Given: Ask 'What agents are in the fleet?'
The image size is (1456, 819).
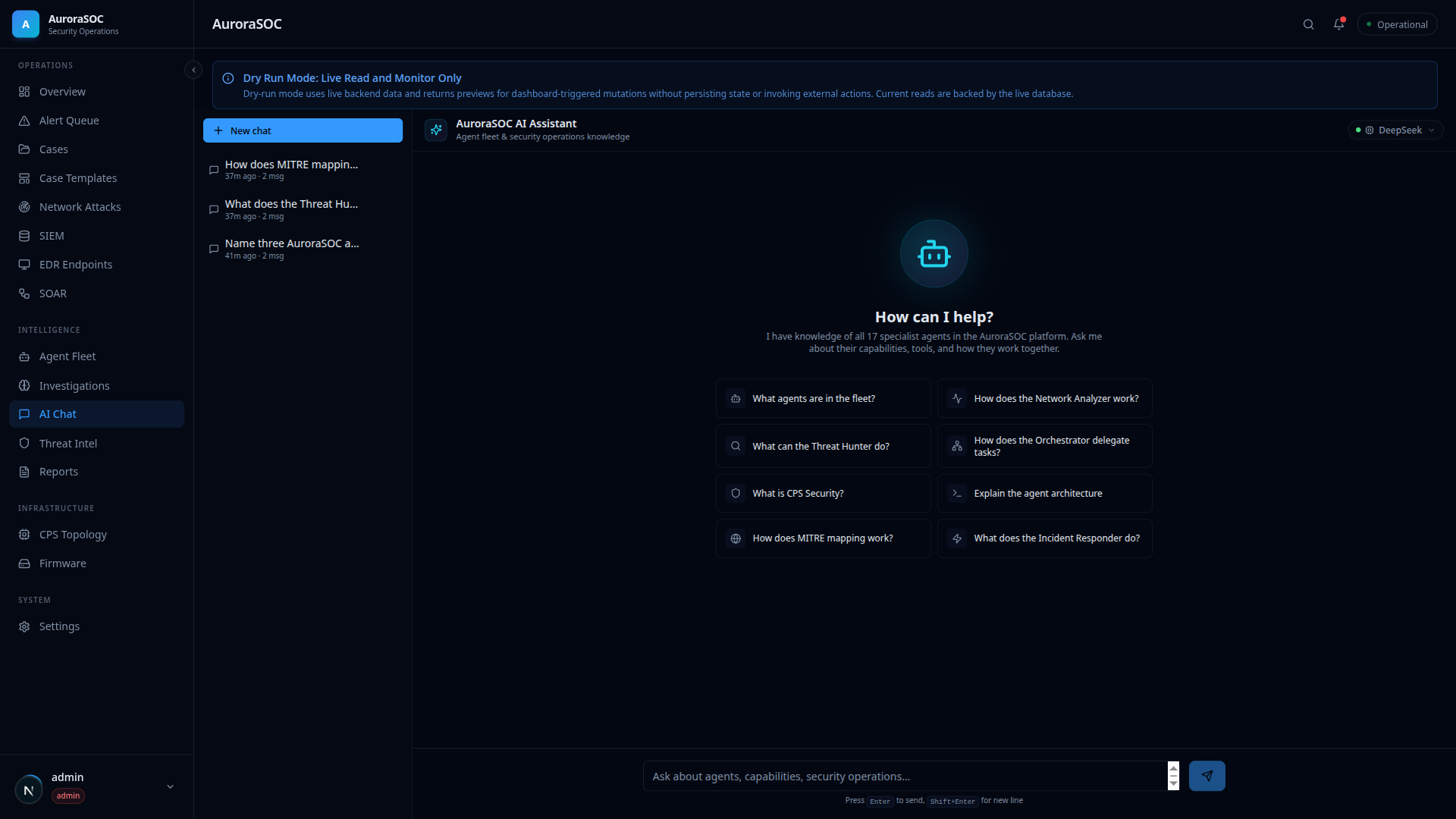Looking at the screenshot, I should tap(823, 398).
